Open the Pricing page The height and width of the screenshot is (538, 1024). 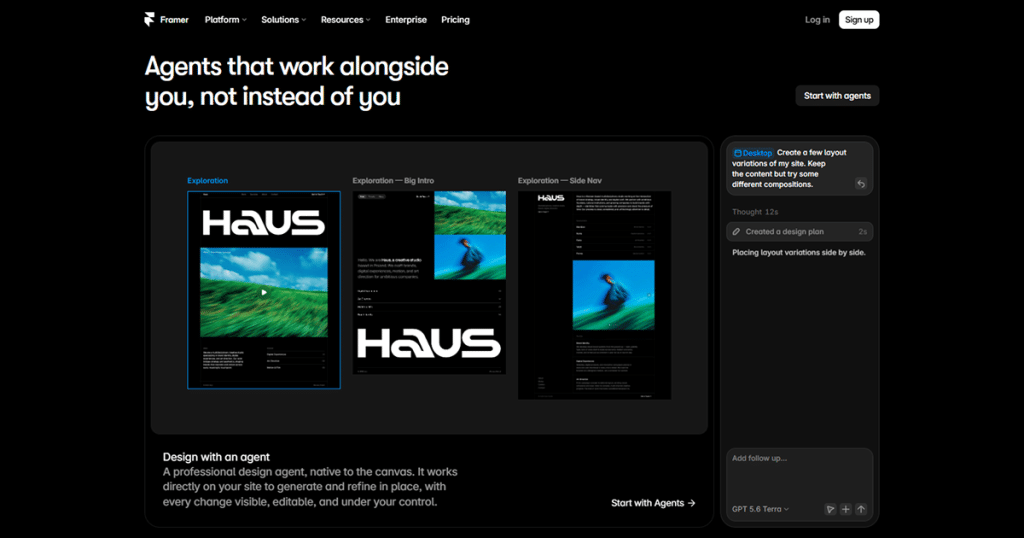[455, 20]
